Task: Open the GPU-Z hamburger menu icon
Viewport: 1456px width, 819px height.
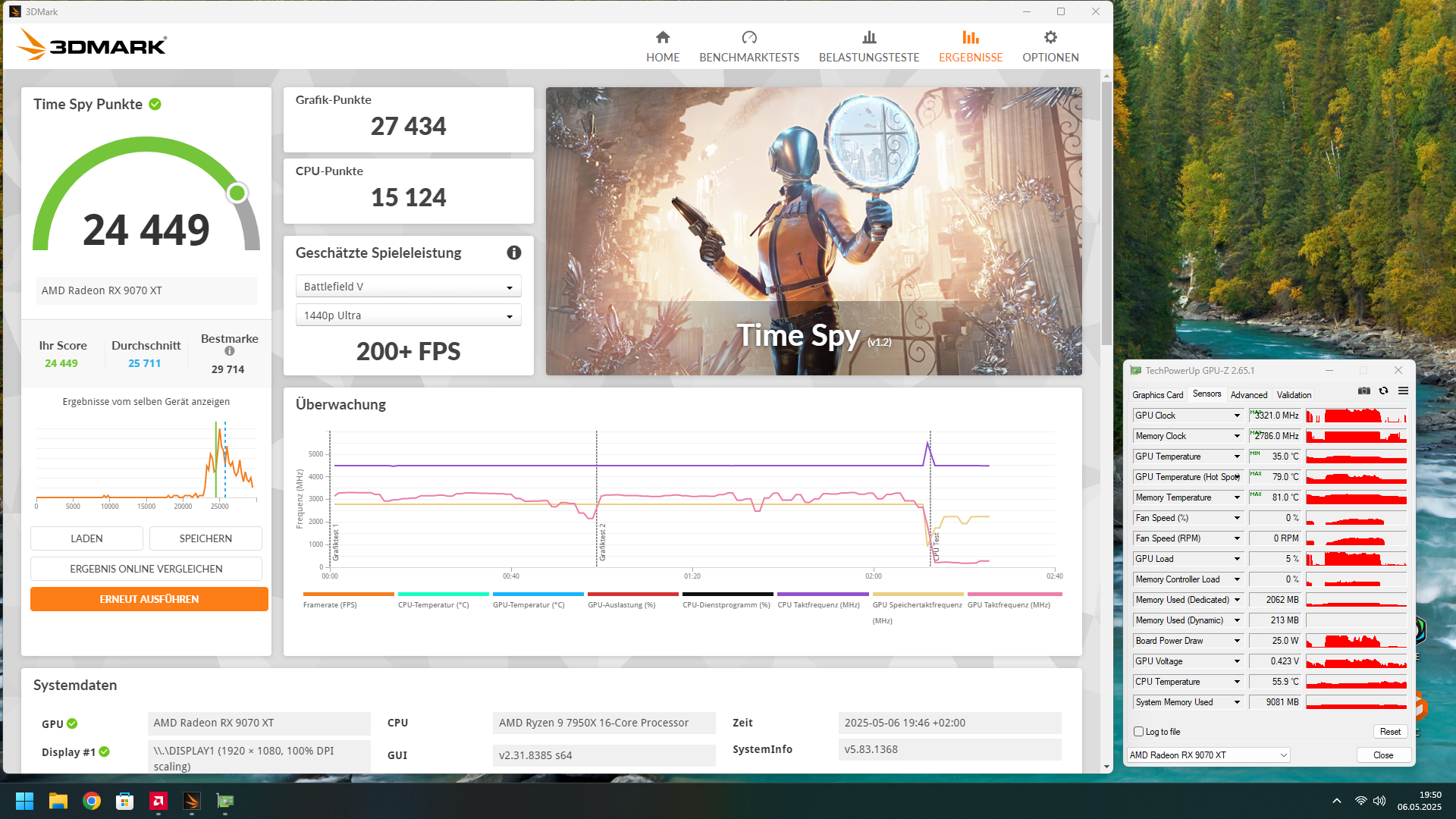Action: click(x=1403, y=391)
